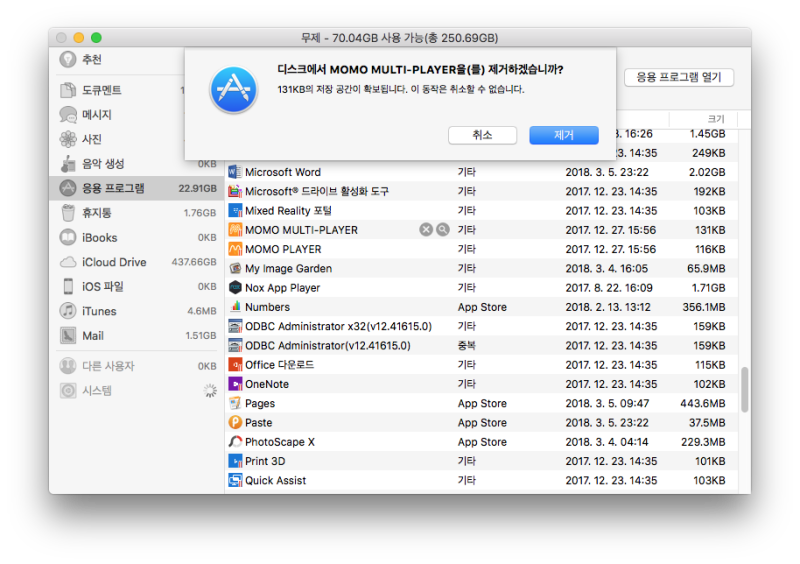Click the Mail stamp icon
The width and height of the screenshot is (800, 564).
pyautogui.click(x=67, y=336)
